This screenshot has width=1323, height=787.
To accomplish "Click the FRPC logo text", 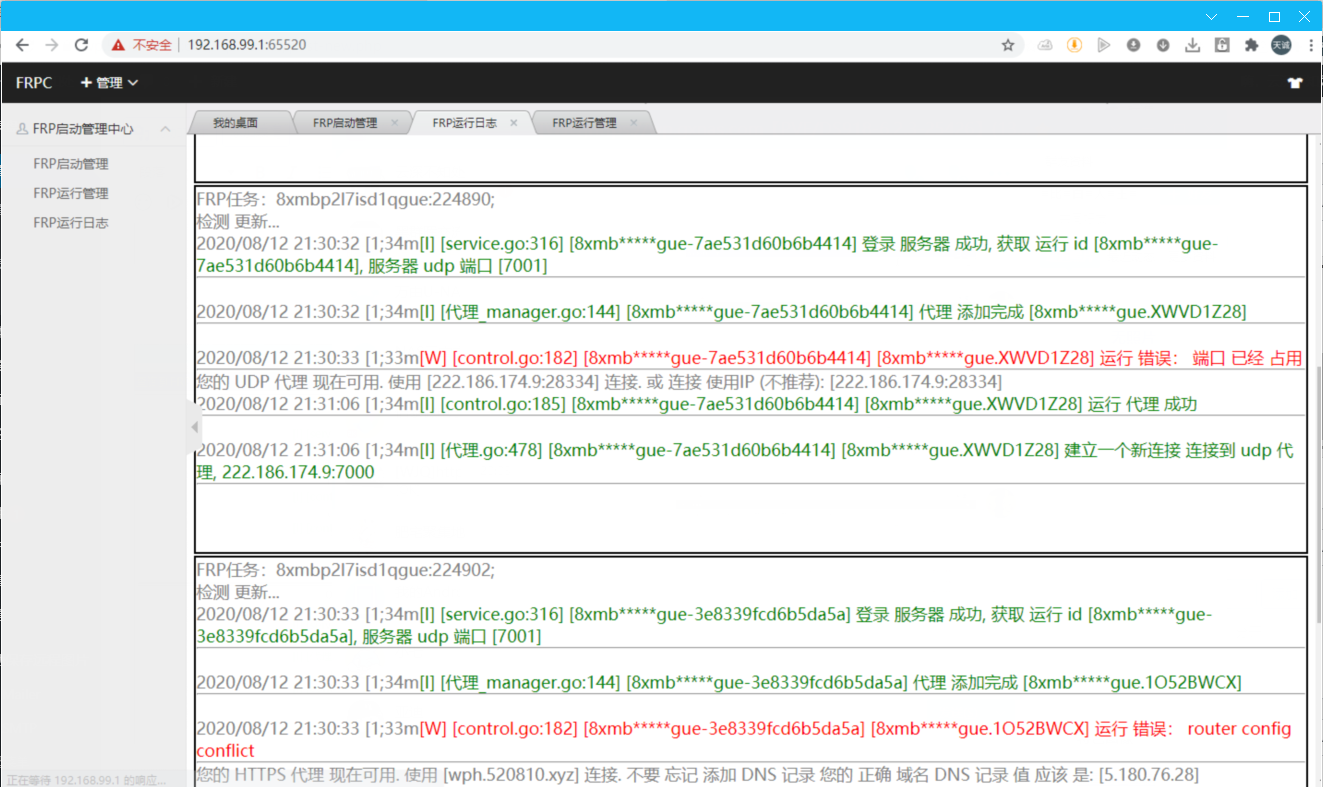I will pyautogui.click(x=34, y=83).
